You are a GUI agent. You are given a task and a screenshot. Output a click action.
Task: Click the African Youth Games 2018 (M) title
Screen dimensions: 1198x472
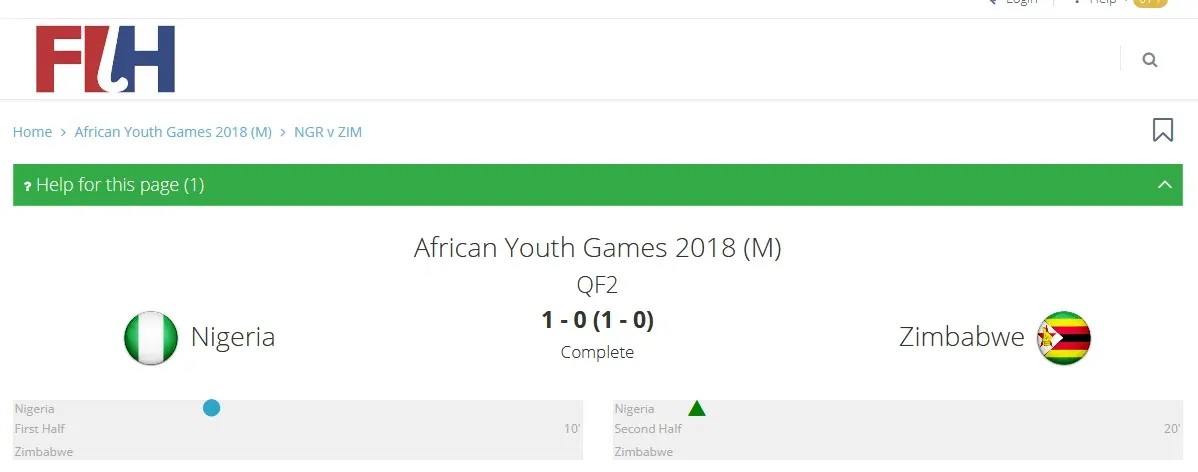[x=597, y=248]
